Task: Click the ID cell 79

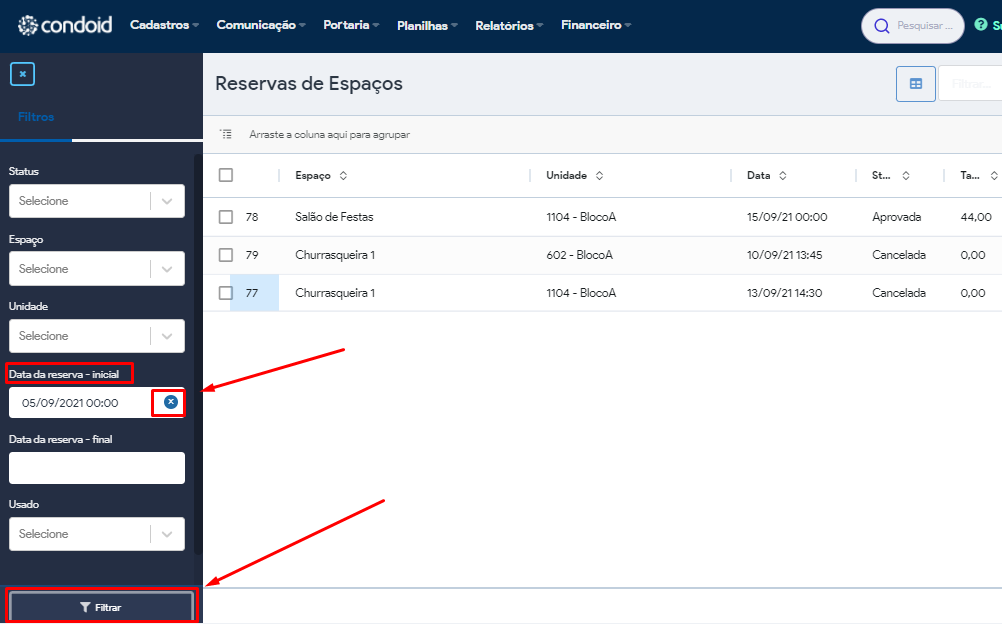Action: [x=252, y=255]
